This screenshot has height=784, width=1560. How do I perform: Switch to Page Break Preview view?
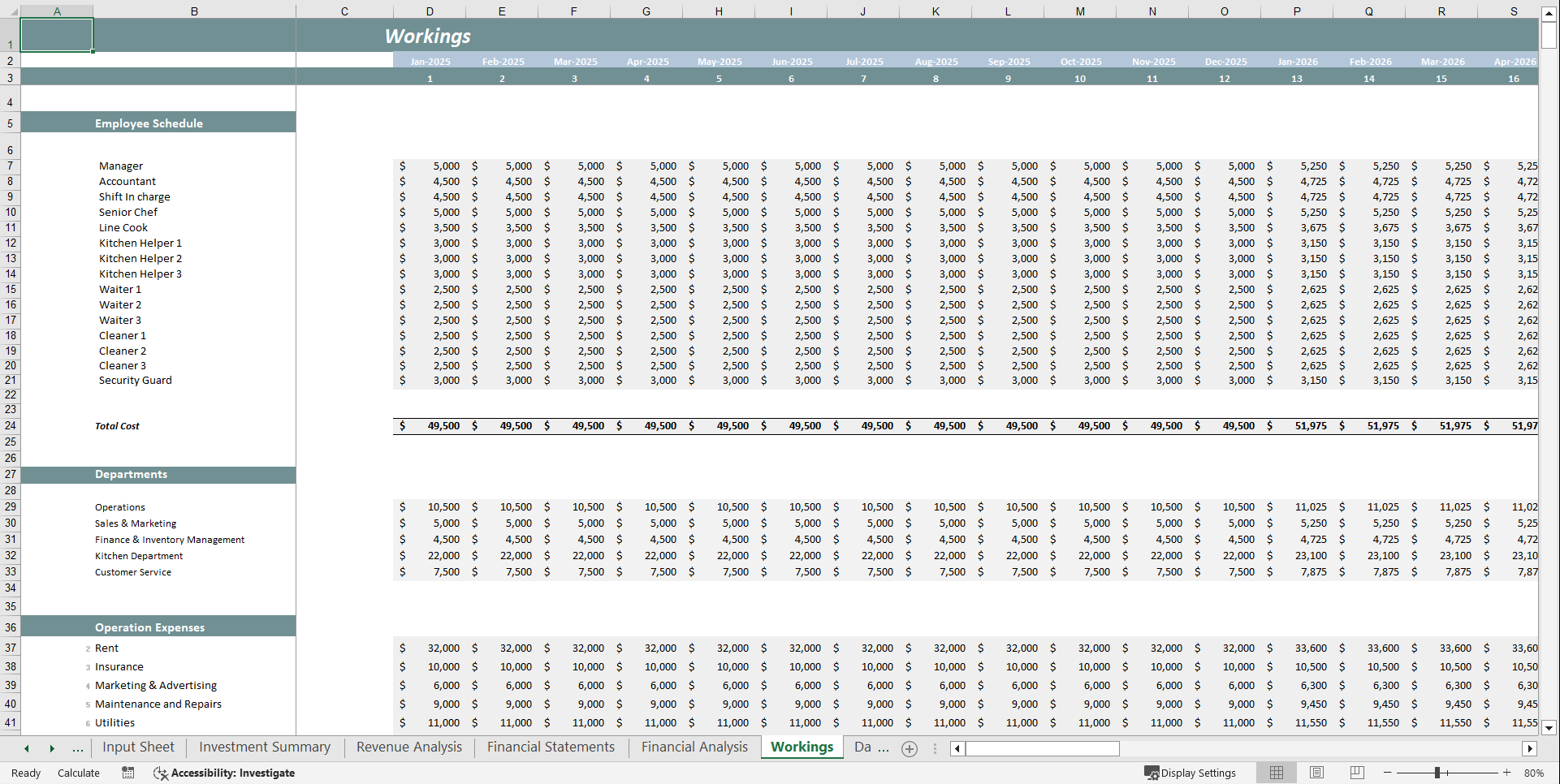(1357, 773)
